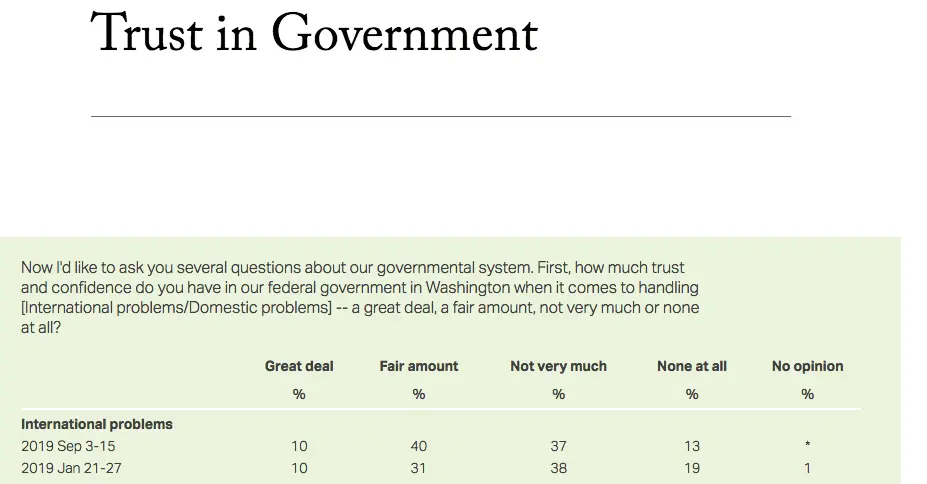
Task: Click the Fair amount value 40 for Sep 2019
Action: (x=419, y=446)
